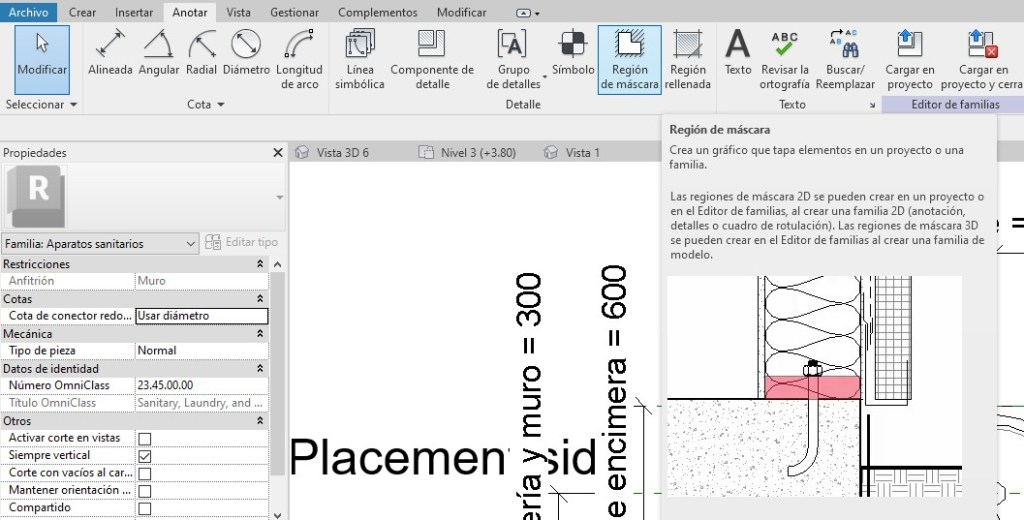Screen dimensions: 1024x520
Task: Select the Región rellenada tool
Action: (688, 58)
